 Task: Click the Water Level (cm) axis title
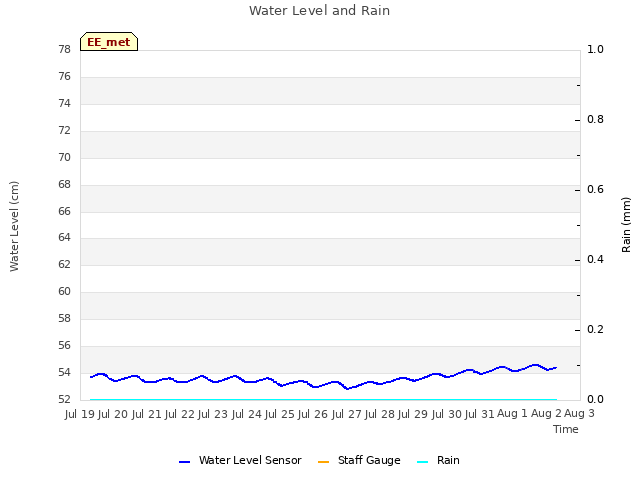[x=14, y=227]
